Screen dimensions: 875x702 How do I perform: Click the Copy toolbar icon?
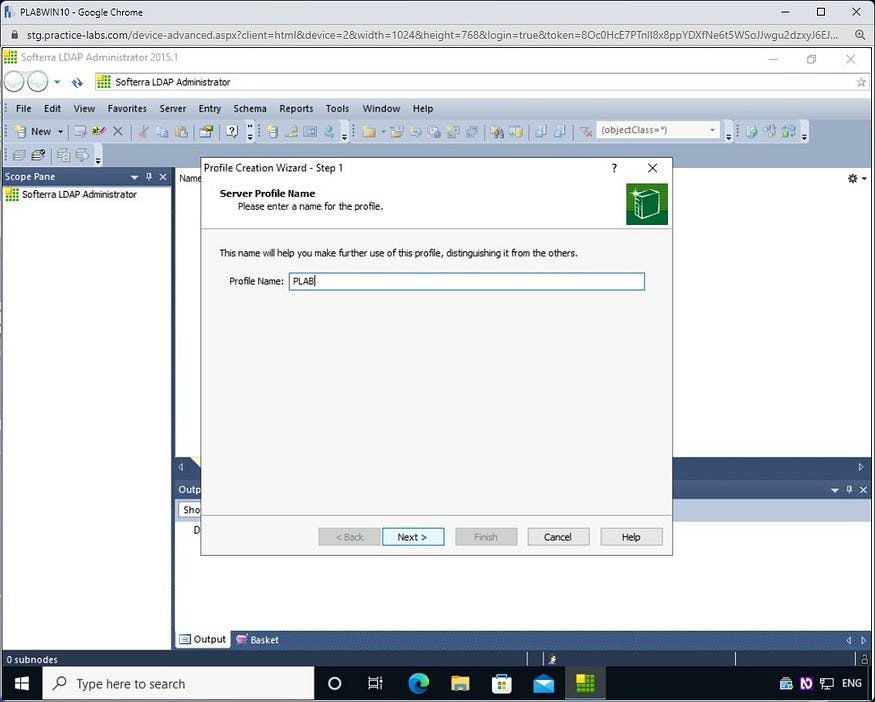[x=162, y=132]
